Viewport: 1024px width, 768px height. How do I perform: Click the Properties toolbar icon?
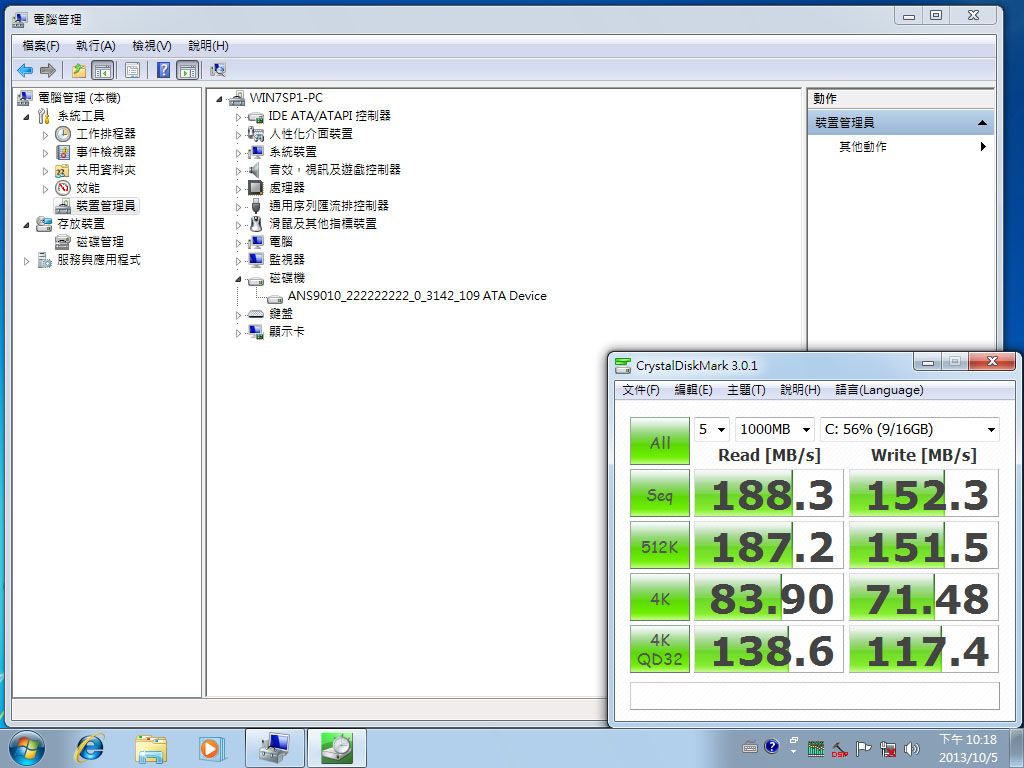pyautogui.click(x=132, y=70)
